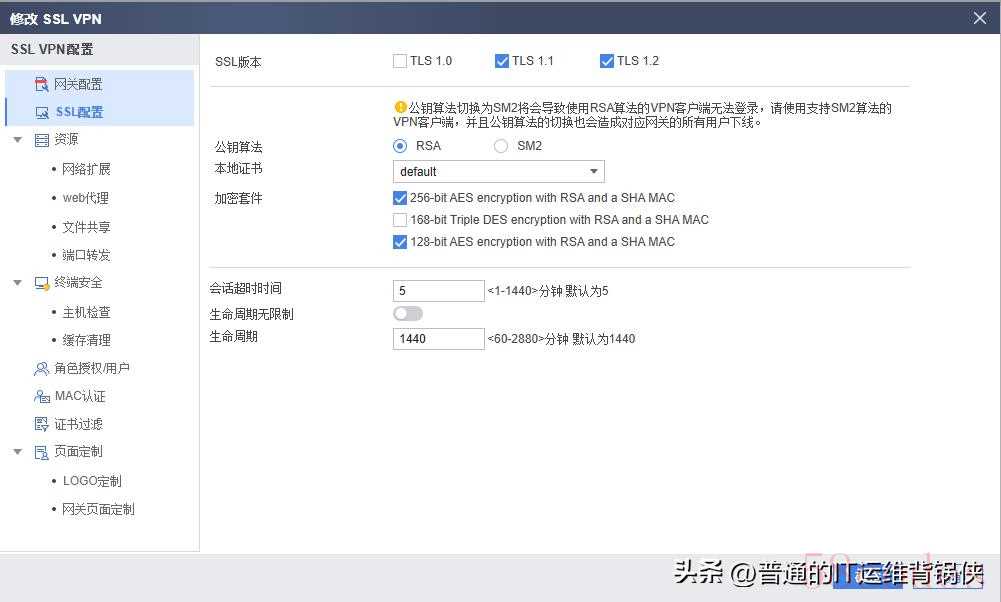
Task: Open the 缓存清理 item
Action: [86, 340]
